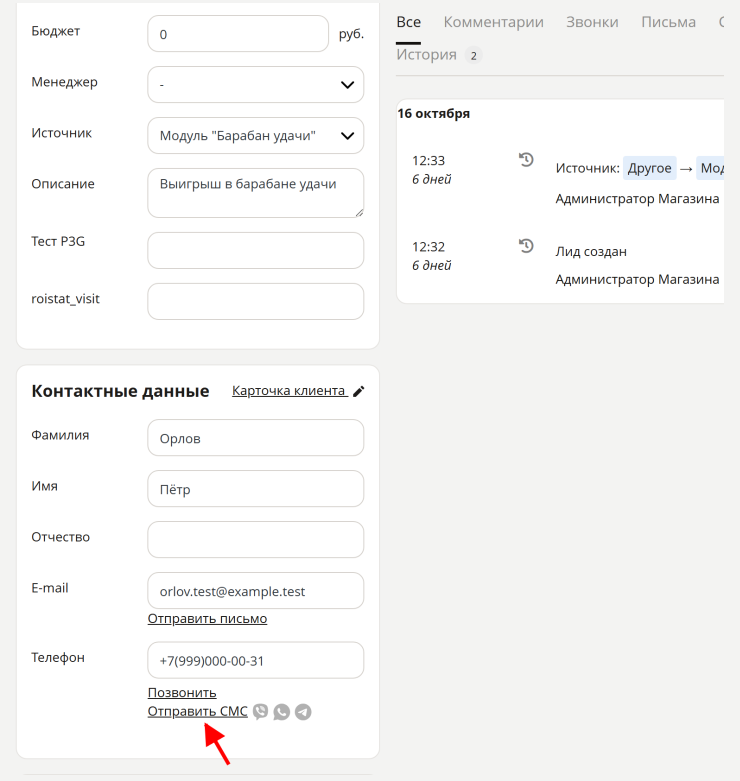Switch to the Звонки tab
Image resolution: width=740 pixels, height=781 pixels.
592,22
